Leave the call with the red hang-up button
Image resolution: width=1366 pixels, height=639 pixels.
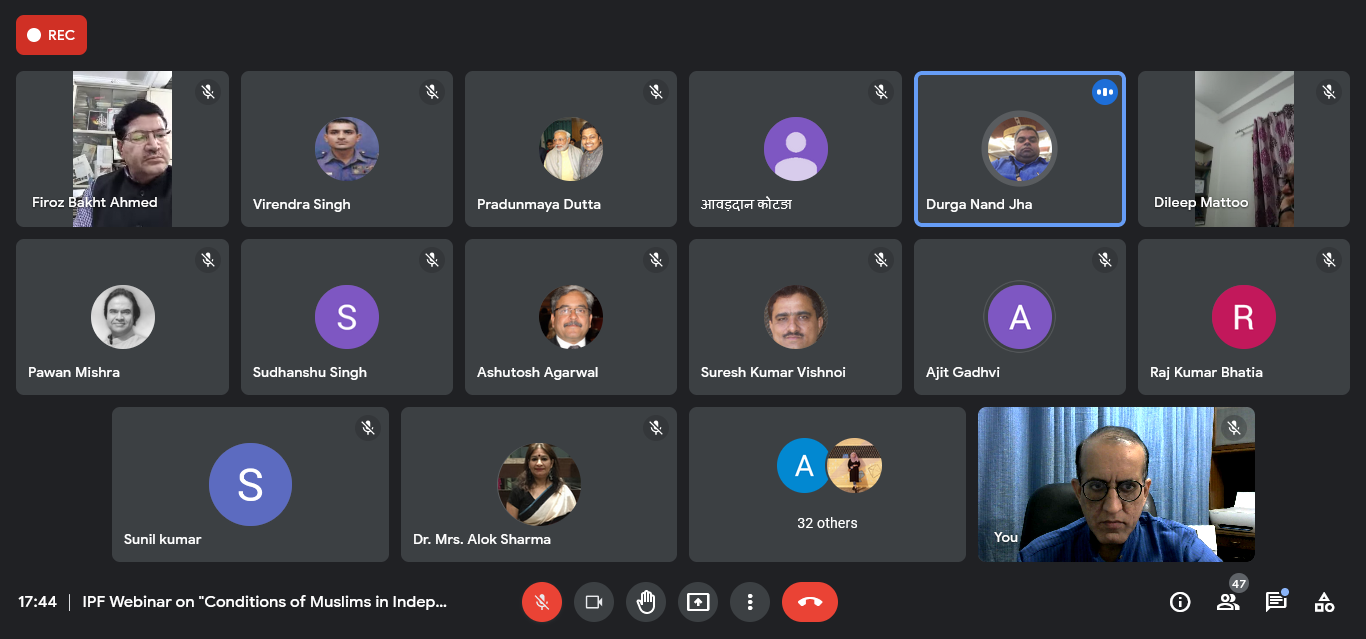coord(810,602)
